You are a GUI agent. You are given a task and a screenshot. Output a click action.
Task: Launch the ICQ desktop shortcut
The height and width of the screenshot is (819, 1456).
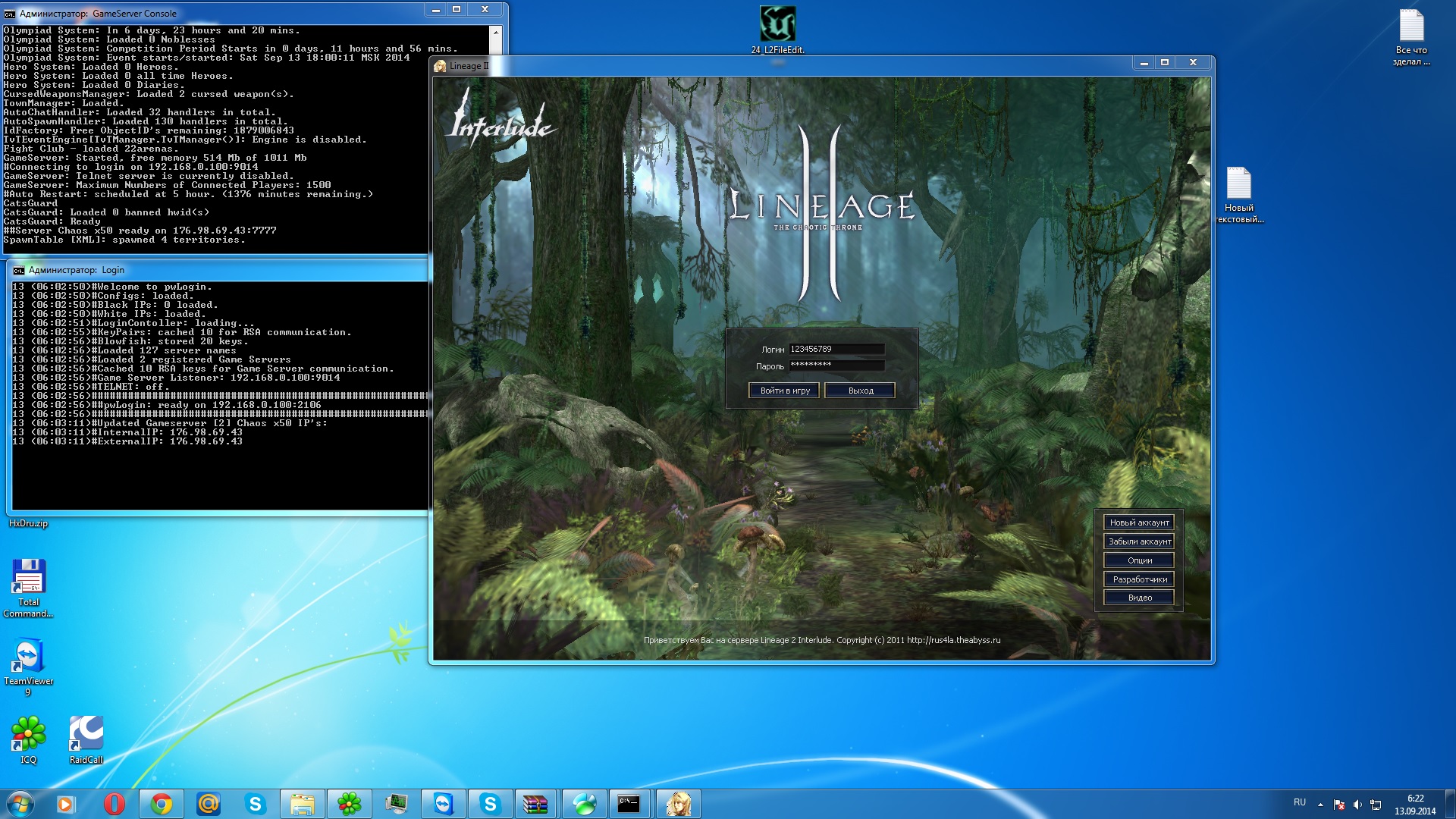click(x=29, y=739)
